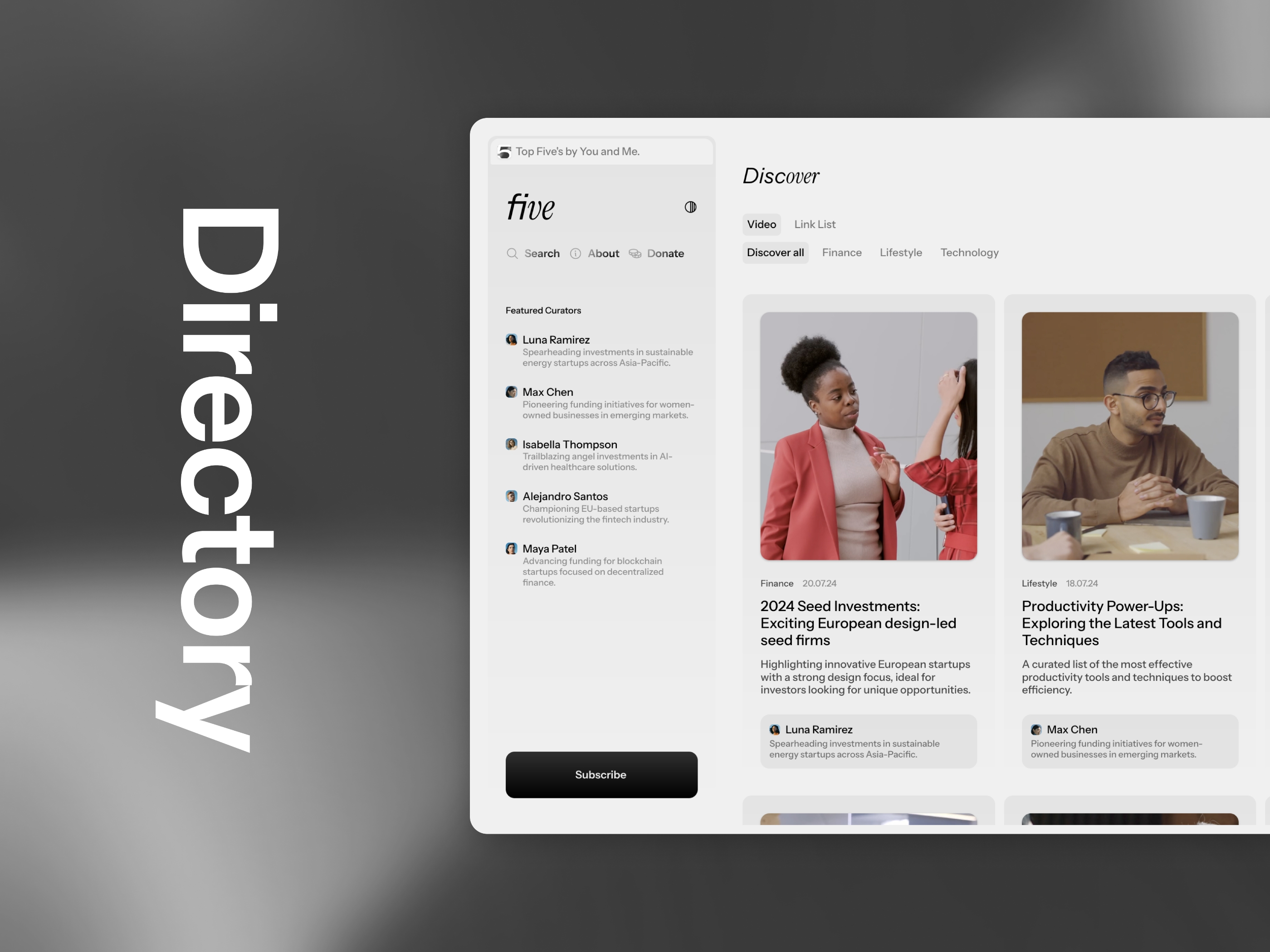Filter content by Lifestyle category
Viewport: 1270px width, 952px height.
pyautogui.click(x=901, y=252)
